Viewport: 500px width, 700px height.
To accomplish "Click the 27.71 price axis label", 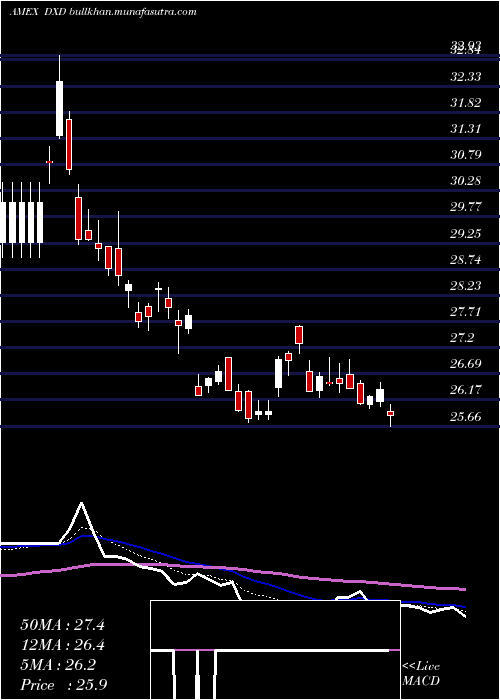I will coord(466,311).
